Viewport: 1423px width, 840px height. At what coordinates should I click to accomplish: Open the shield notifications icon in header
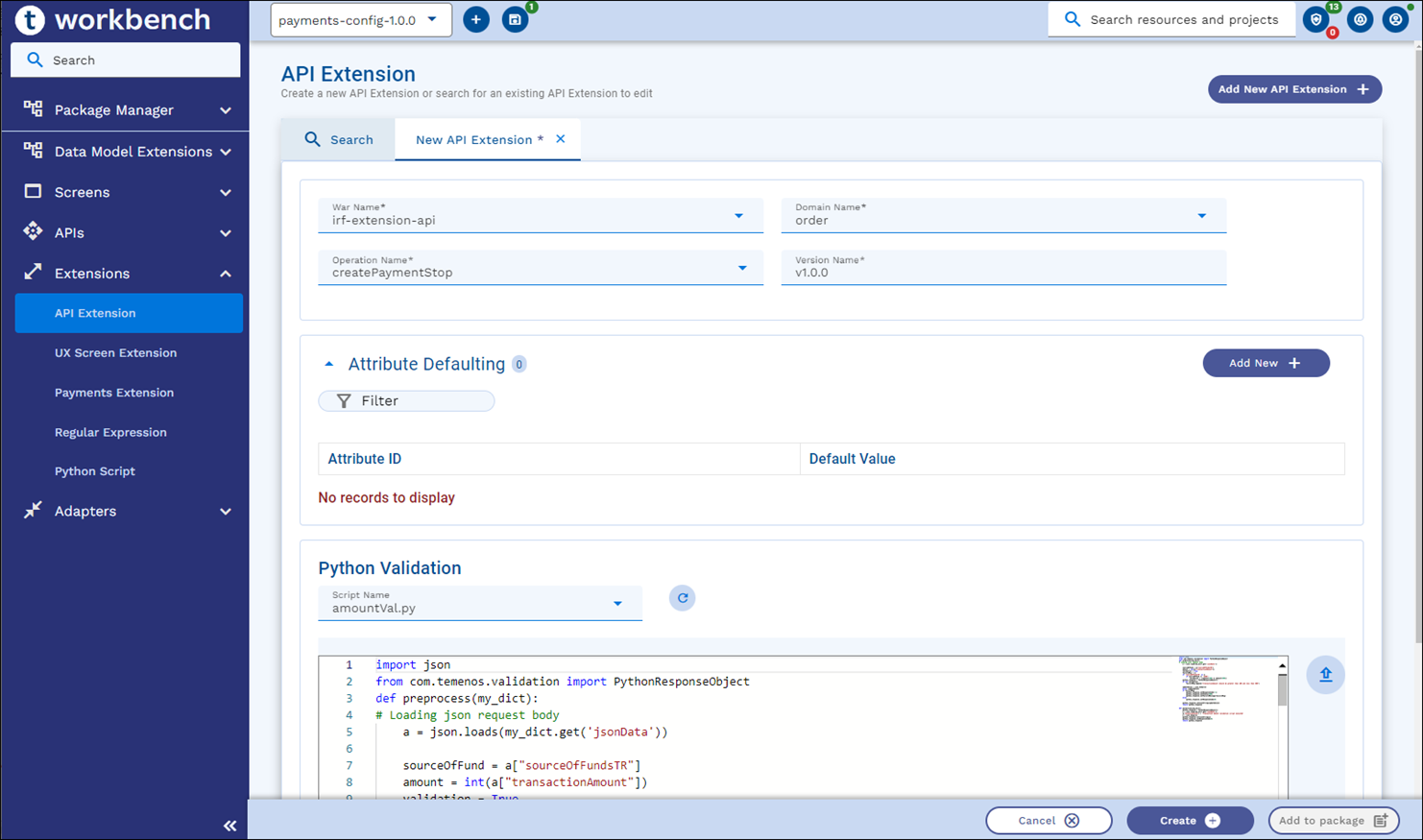[x=1316, y=19]
